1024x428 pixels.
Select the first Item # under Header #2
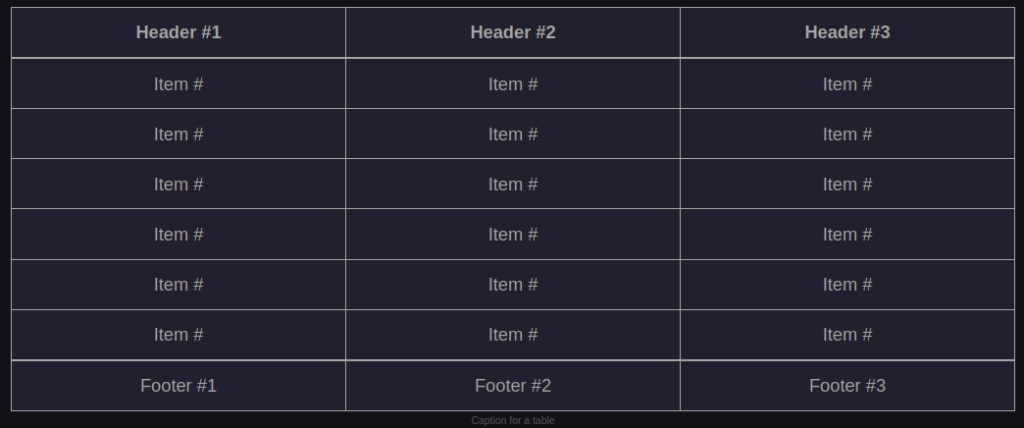pyautogui.click(x=512, y=84)
